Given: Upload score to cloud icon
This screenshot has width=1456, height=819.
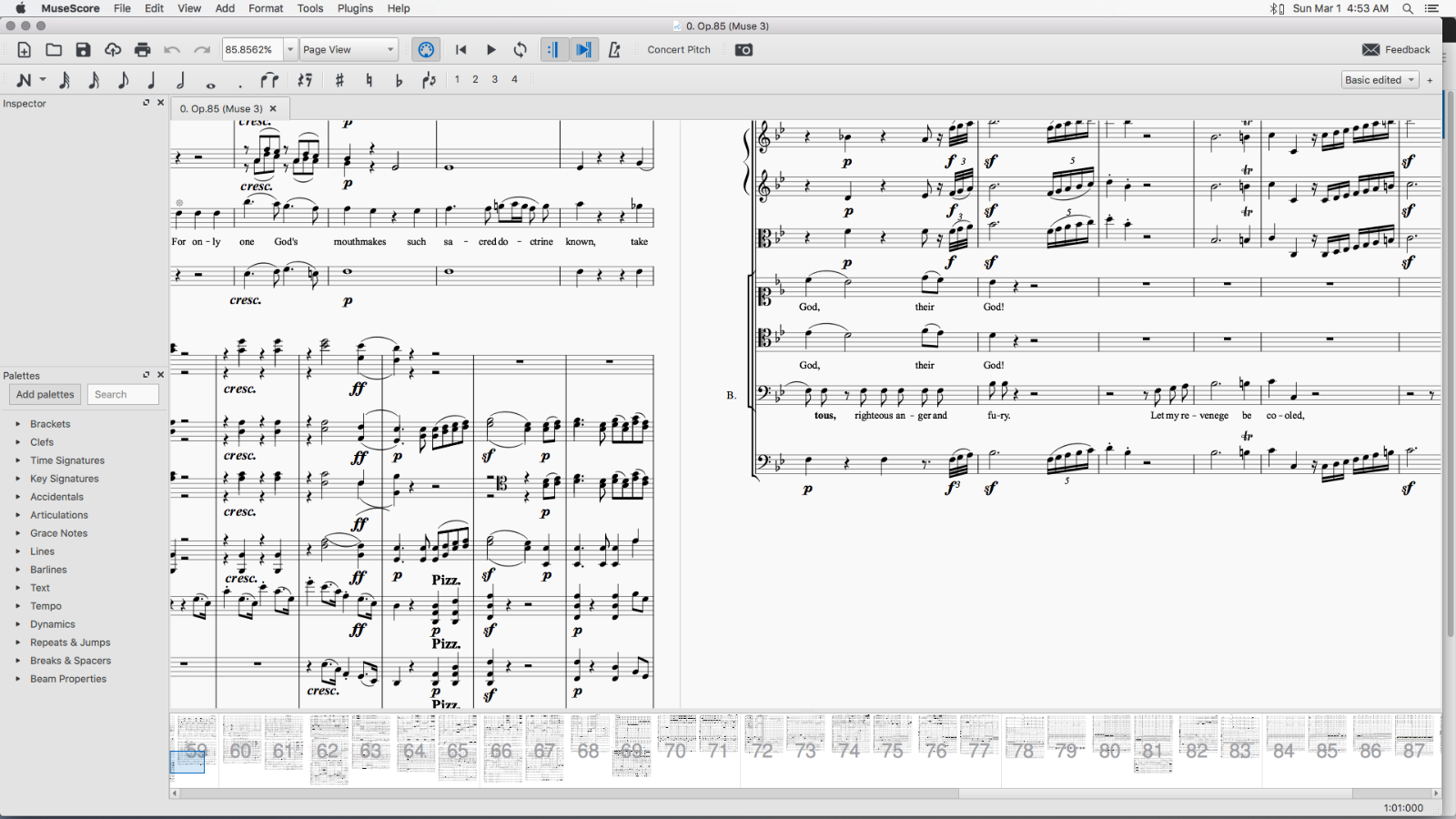Looking at the screenshot, I should click(113, 50).
